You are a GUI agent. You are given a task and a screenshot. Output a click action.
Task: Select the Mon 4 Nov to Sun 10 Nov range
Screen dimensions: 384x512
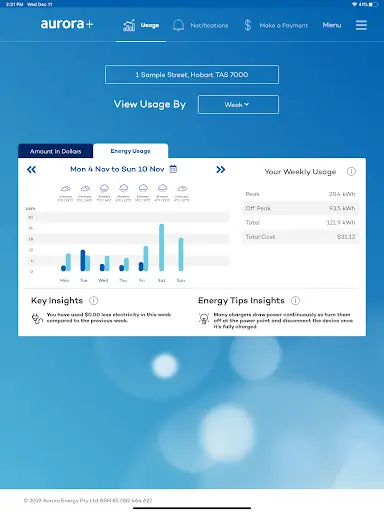(x=117, y=169)
